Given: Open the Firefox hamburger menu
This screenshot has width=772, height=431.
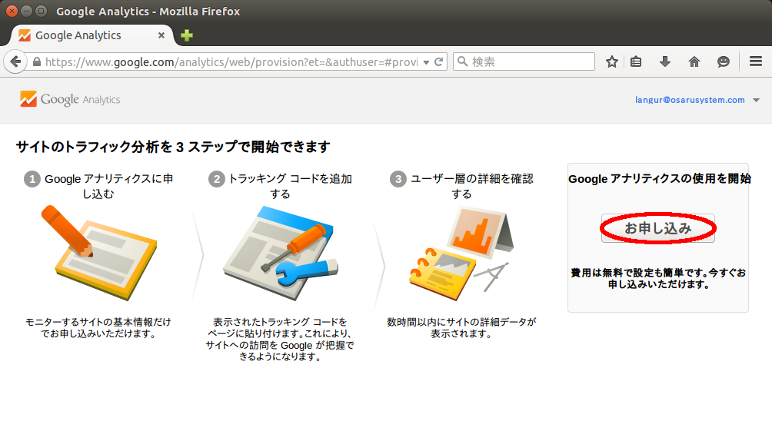Looking at the screenshot, I should [x=756, y=62].
